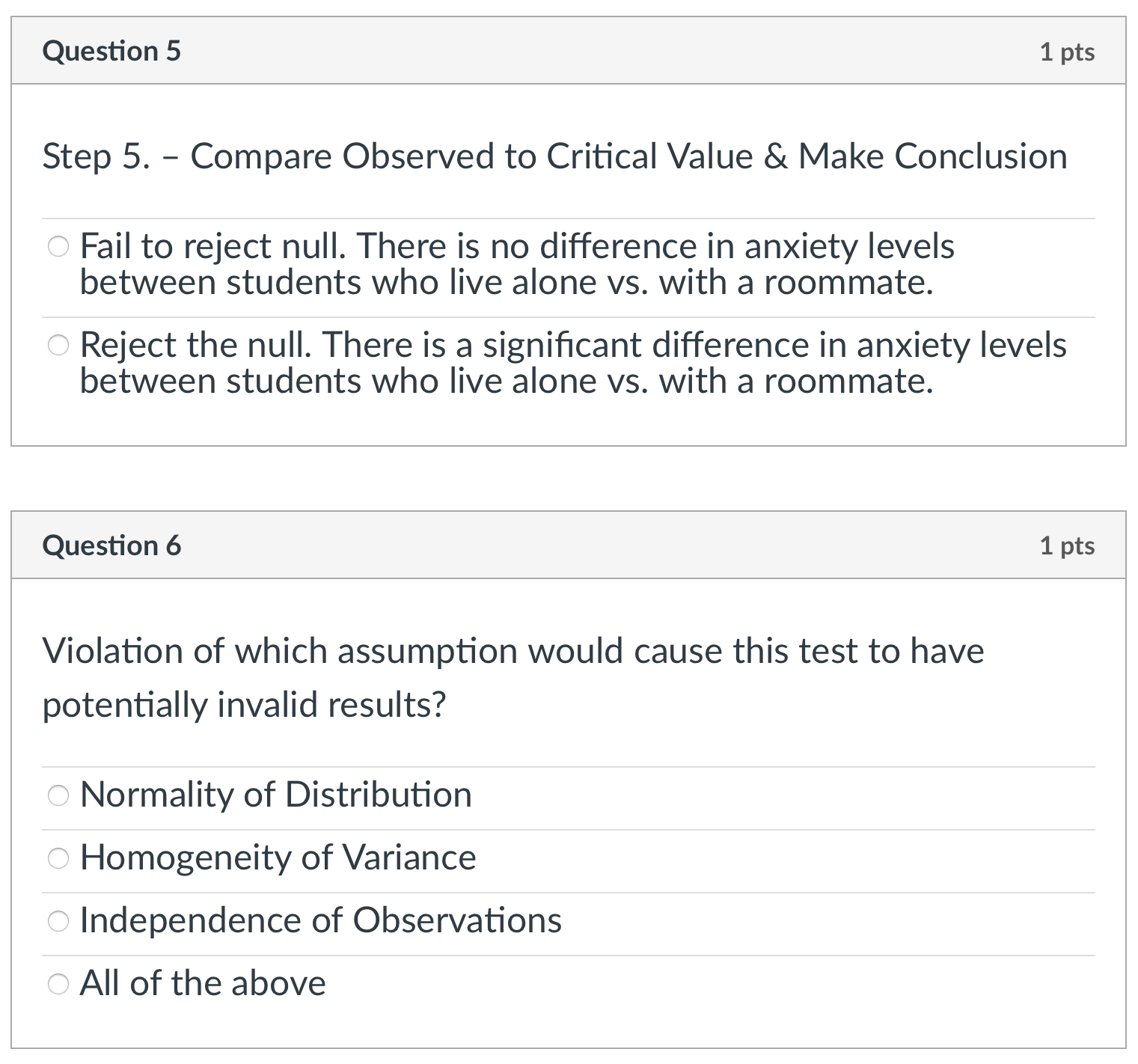Click the 'Normality of Distribution' label text
Screen dimensions: 1138x1064
click(276, 795)
